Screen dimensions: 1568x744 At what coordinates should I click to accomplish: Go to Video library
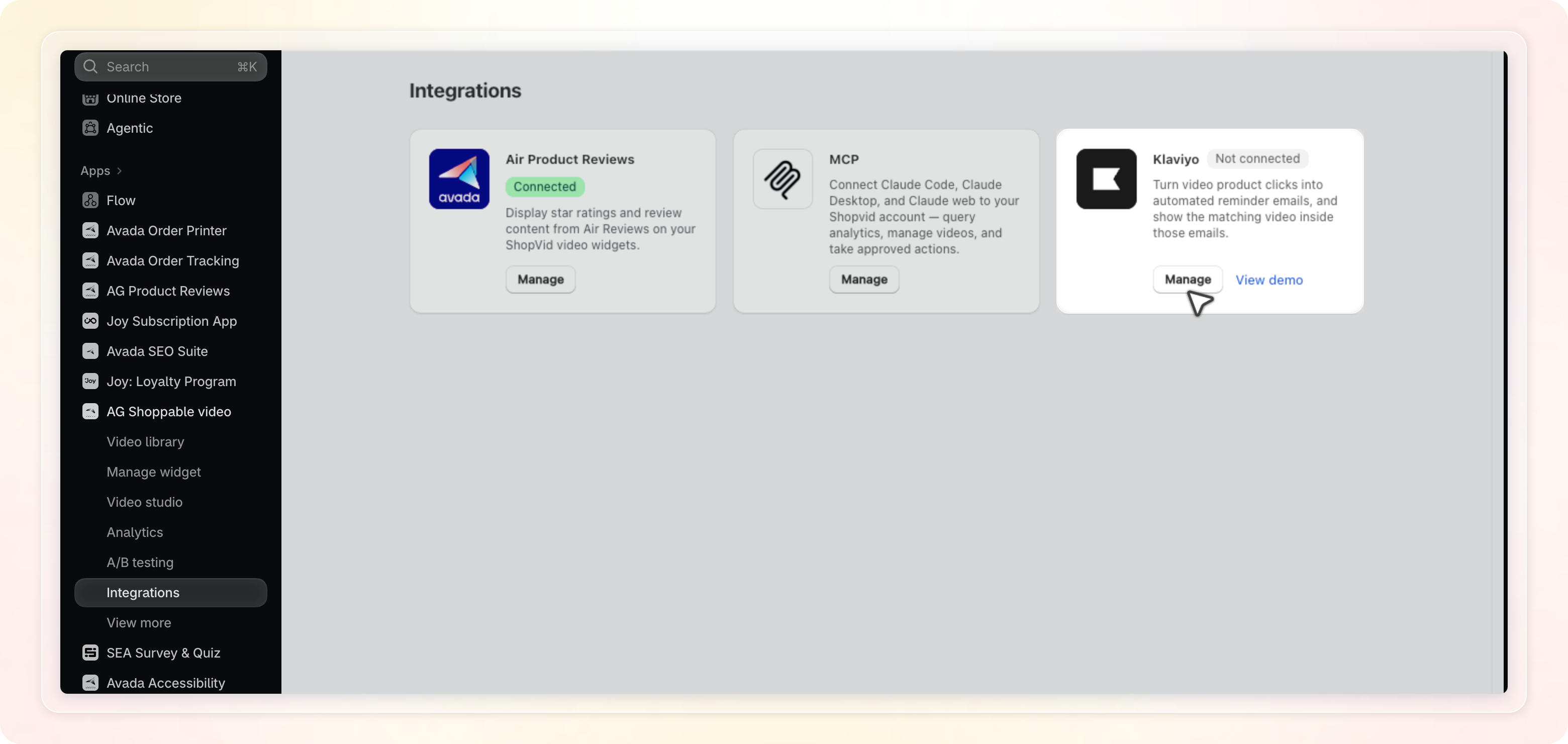[x=145, y=441]
